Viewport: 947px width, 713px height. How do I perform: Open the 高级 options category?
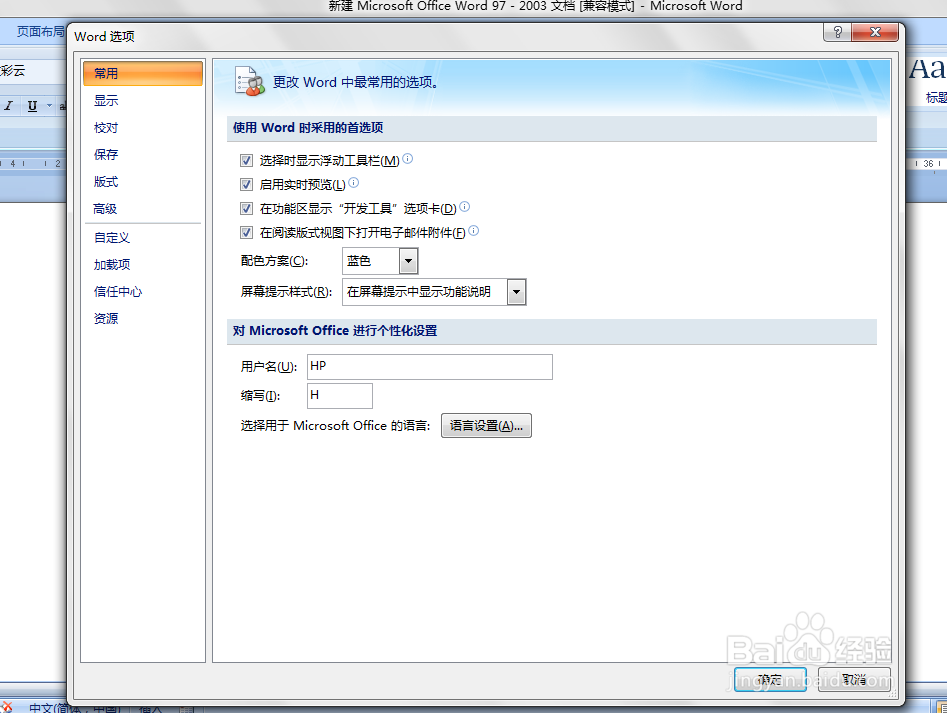[x=105, y=209]
